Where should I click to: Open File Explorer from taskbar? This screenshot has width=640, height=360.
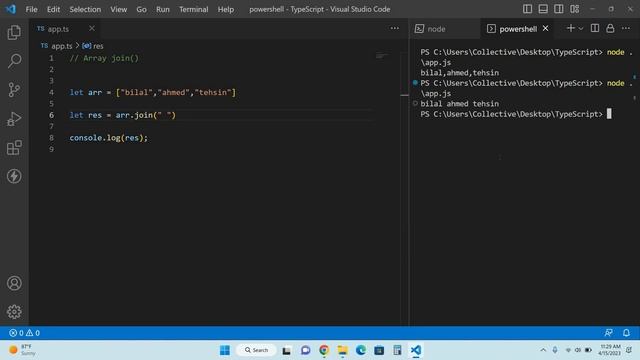(x=342, y=350)
